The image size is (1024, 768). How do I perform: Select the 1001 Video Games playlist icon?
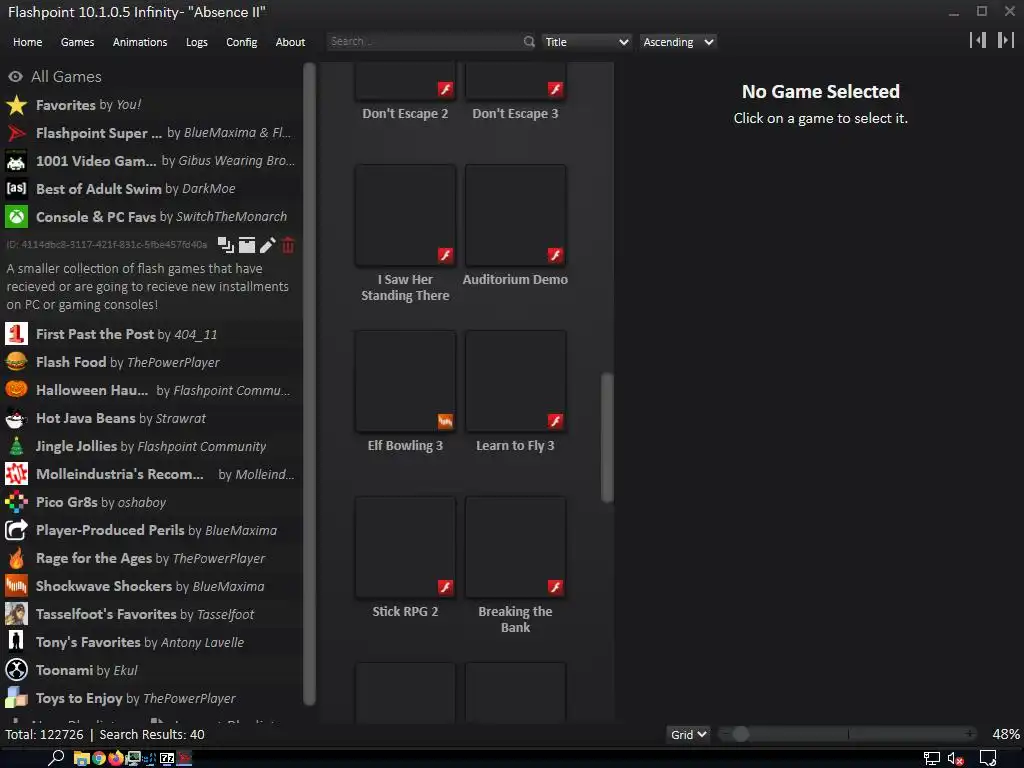(16, 161)
